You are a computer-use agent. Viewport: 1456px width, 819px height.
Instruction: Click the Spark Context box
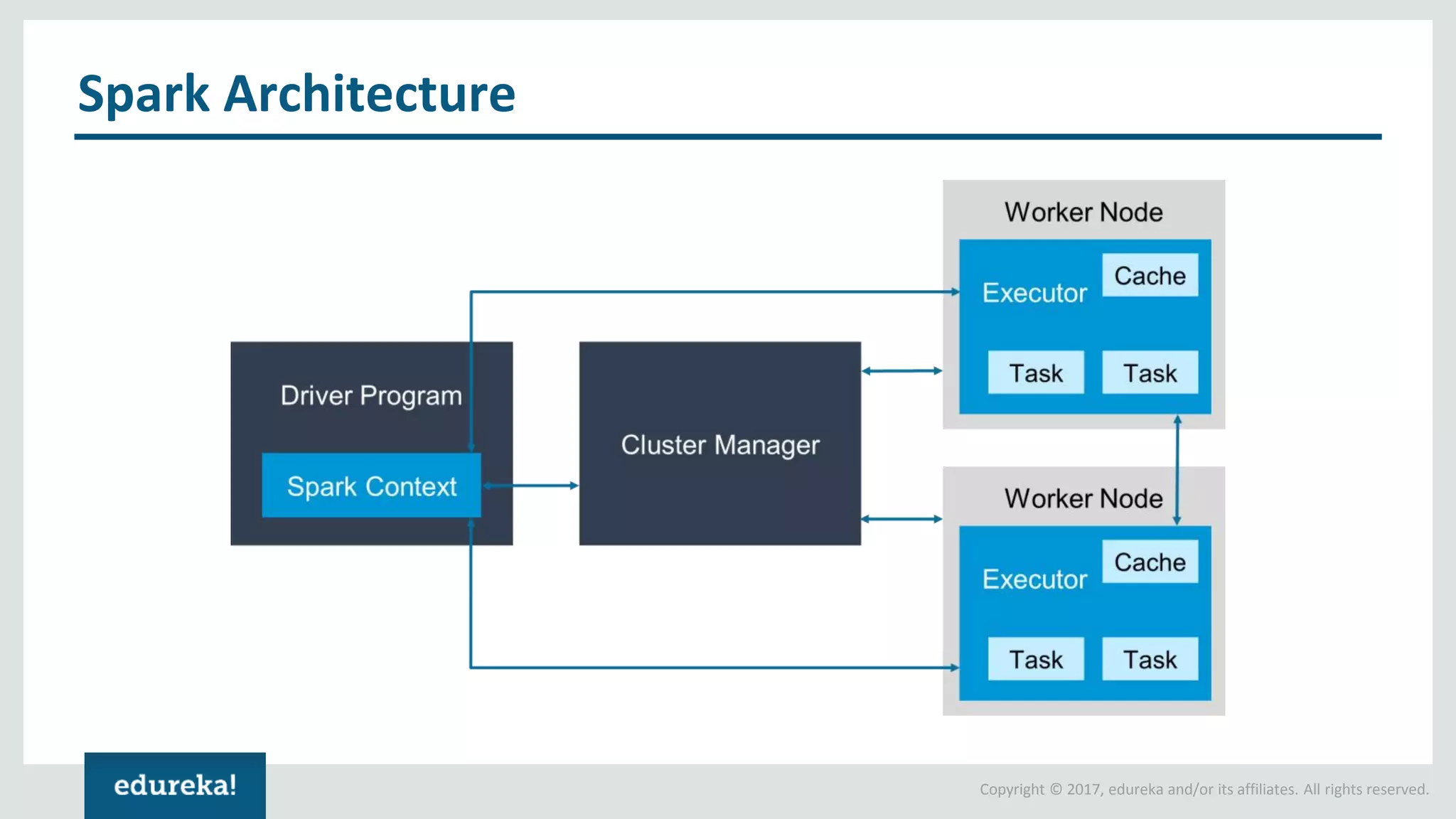pyautogui.click(x=371, y=486)
